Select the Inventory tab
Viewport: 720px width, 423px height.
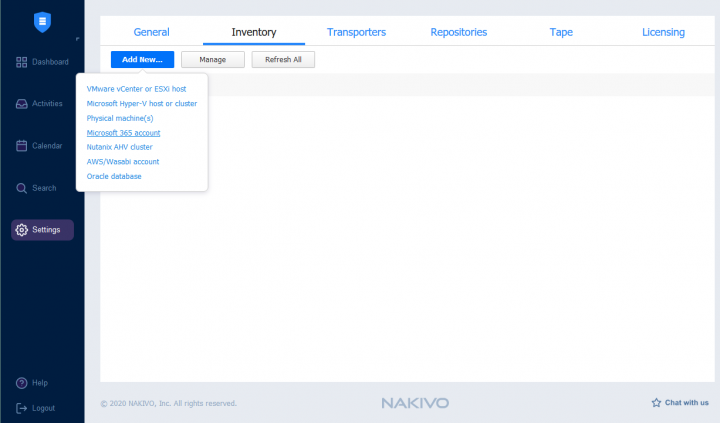pos(254,32)
